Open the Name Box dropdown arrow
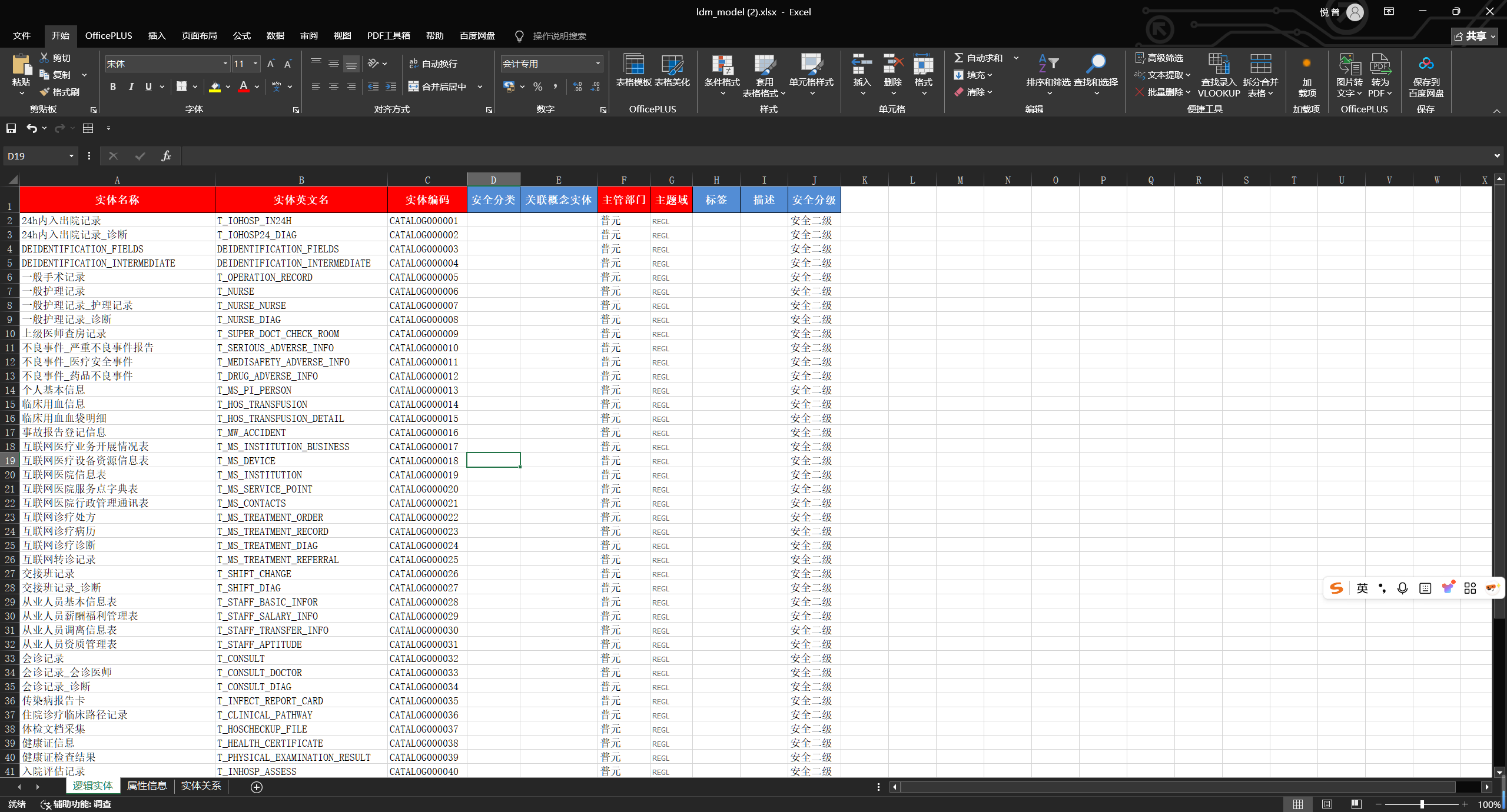The width and height of the screenshot is (1507, 812). [x=71, y=156]
